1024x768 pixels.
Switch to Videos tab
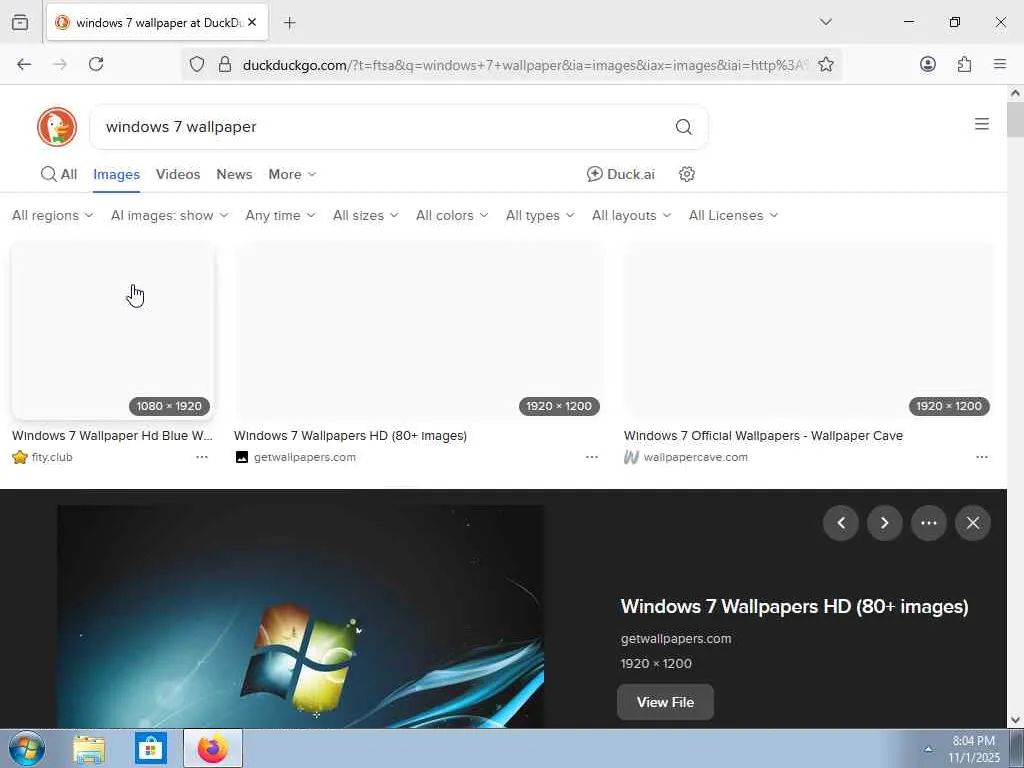[178, 174]
